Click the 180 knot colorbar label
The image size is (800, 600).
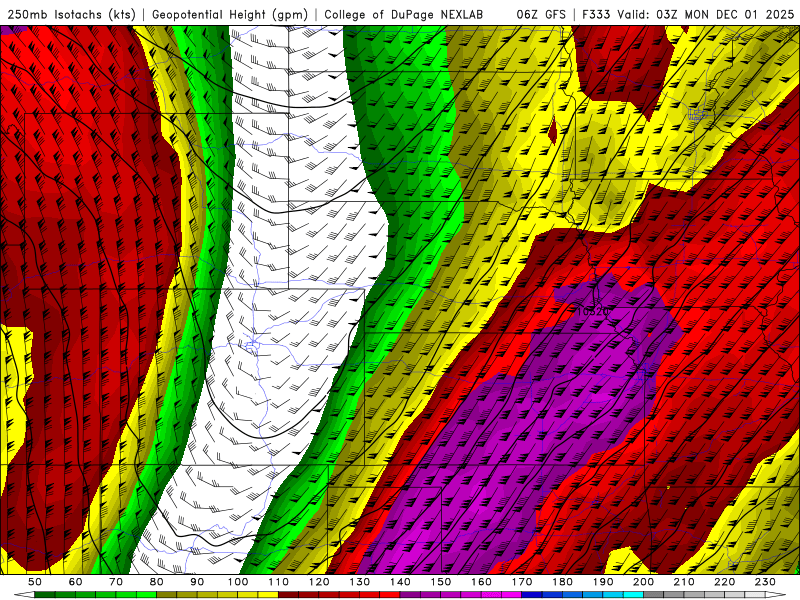point(562,582)
